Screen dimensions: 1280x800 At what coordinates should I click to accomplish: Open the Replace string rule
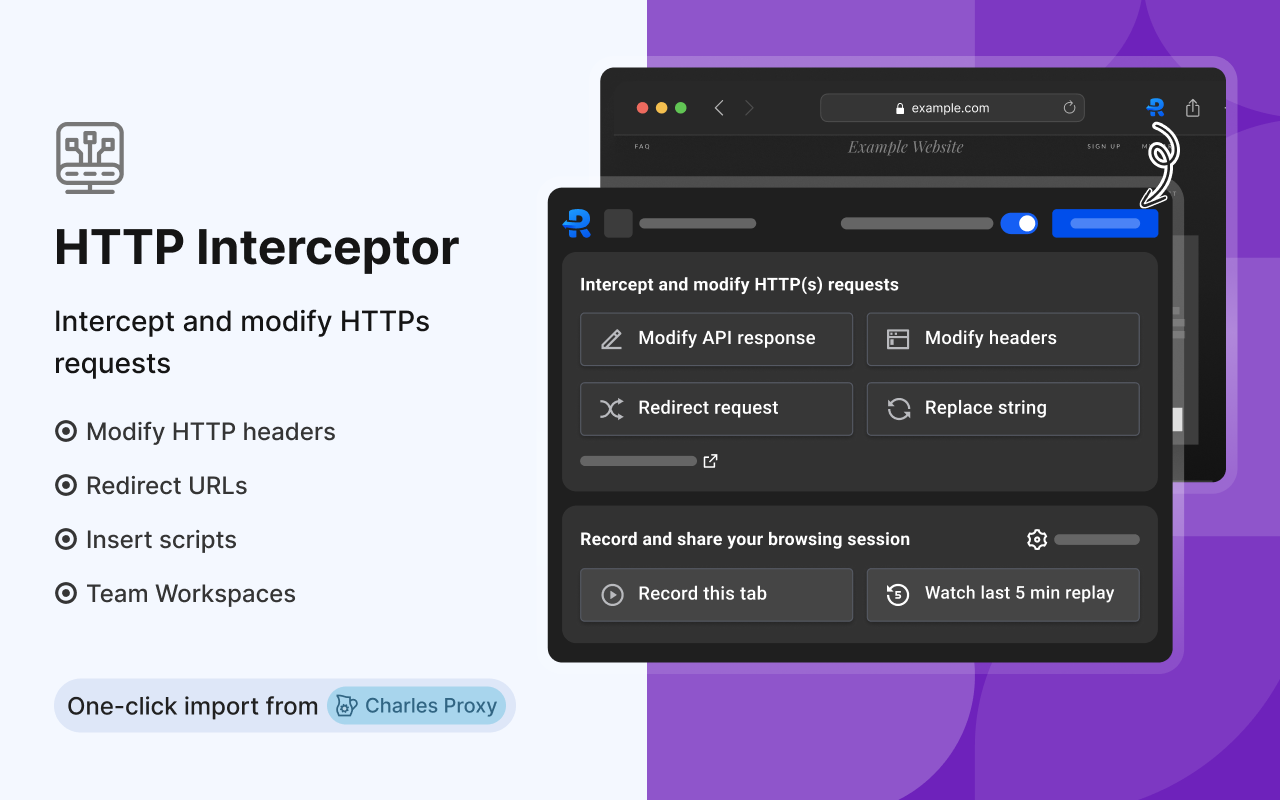click(1003, 409)
